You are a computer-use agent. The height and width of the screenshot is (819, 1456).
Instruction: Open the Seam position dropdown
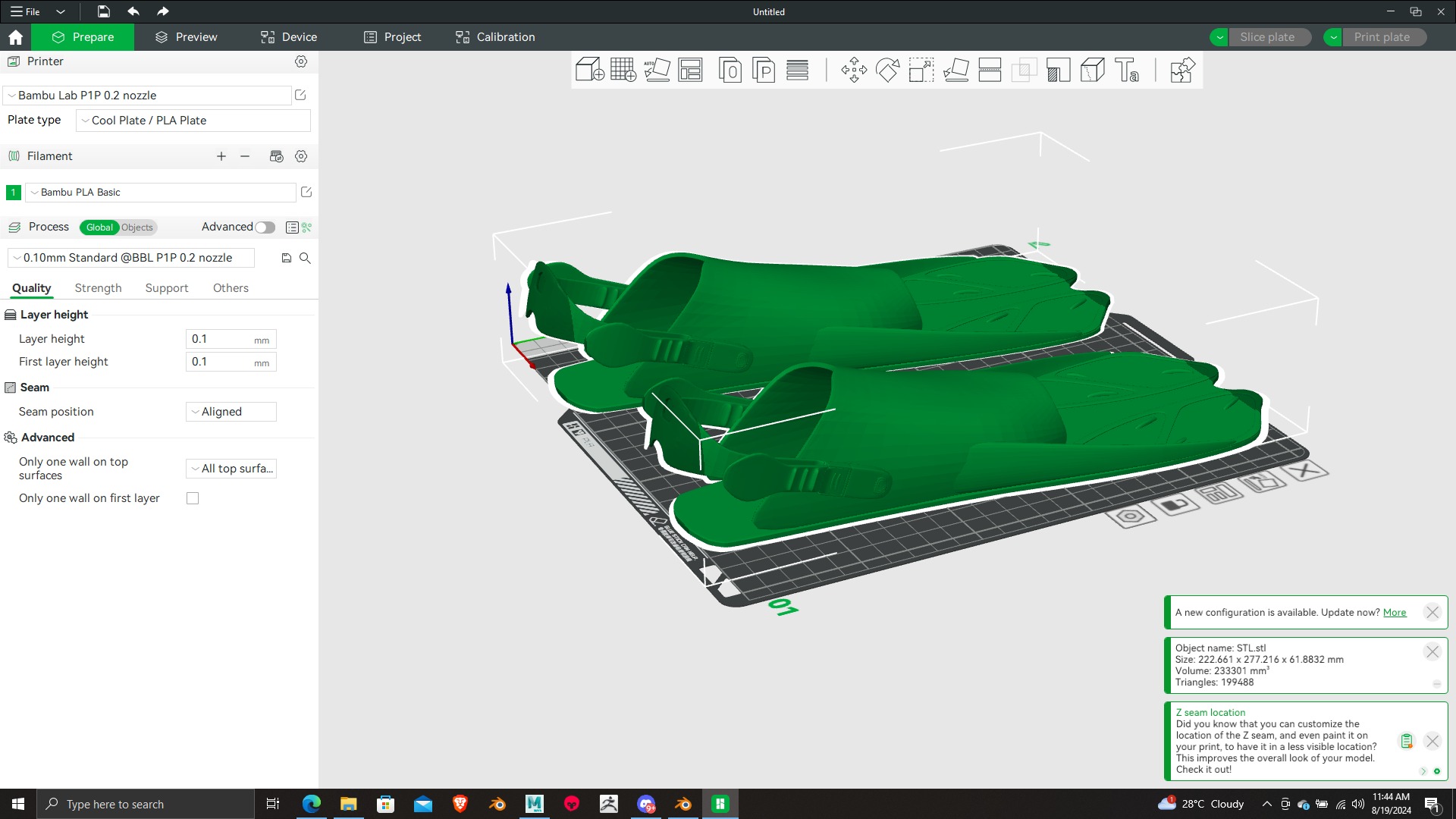coord(231,412)
